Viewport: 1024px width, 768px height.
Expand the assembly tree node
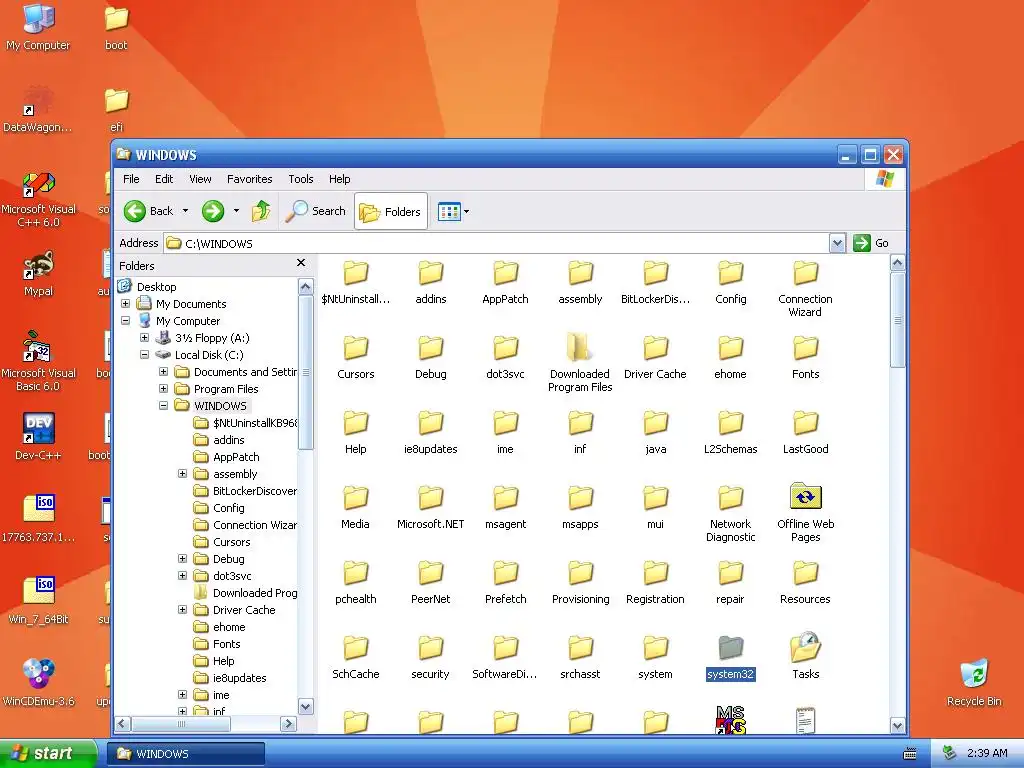pyautogui.click(x=182, y=473)
